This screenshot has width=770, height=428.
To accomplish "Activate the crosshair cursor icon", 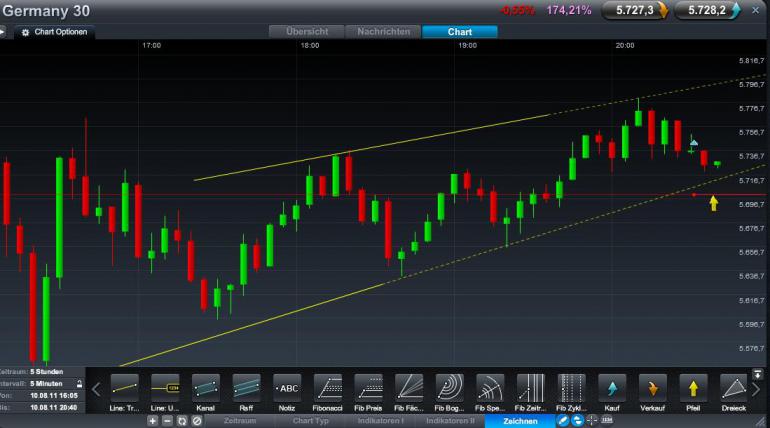I will click(x=592, y=421).
